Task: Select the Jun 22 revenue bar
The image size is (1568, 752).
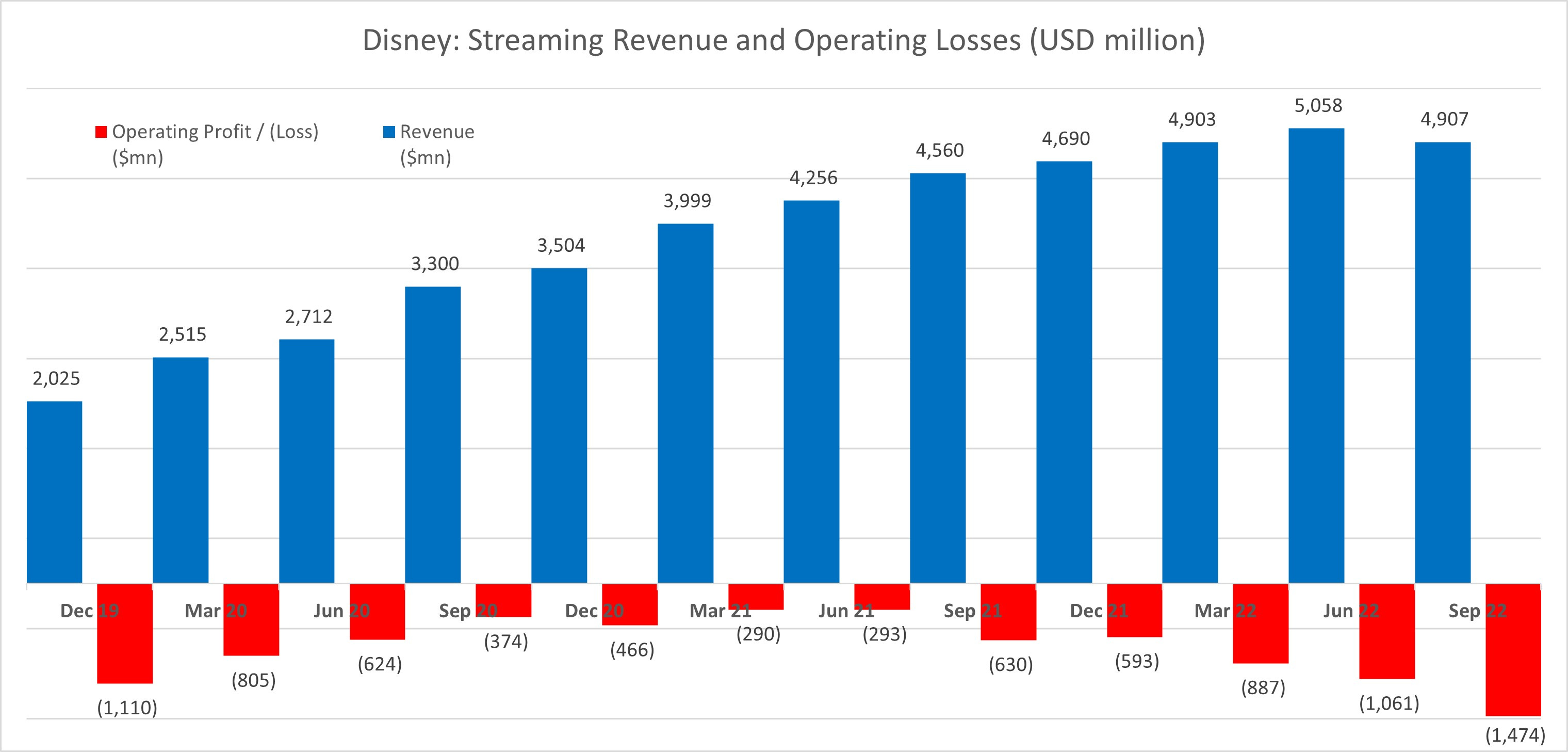Action: [1316, 356]
